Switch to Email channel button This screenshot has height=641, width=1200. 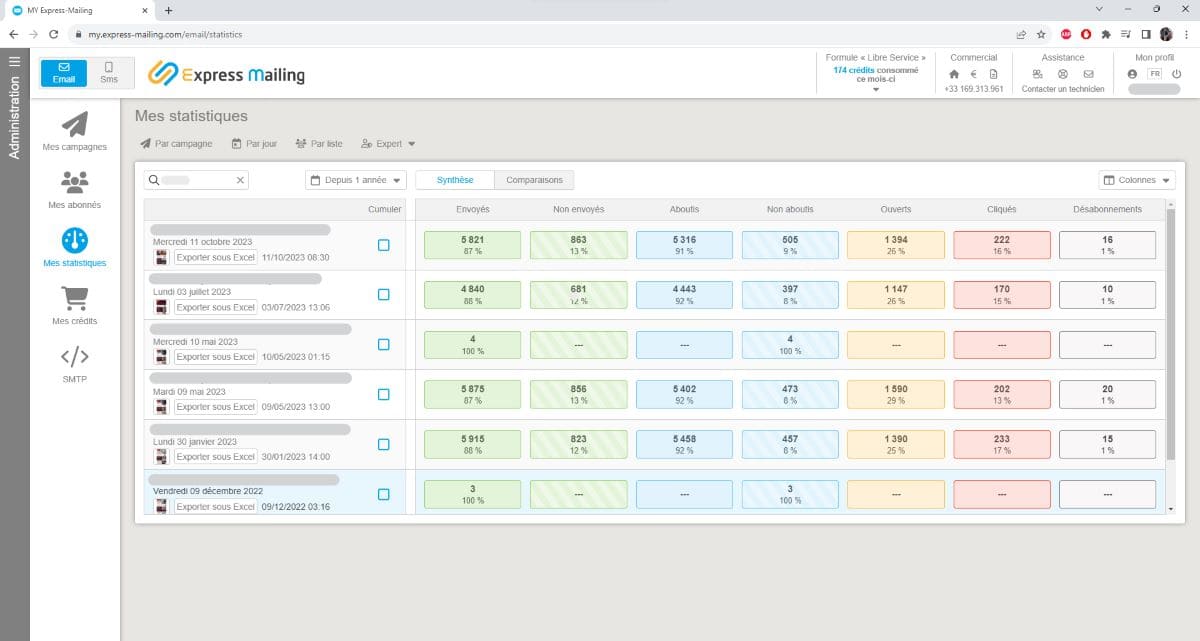64,72
